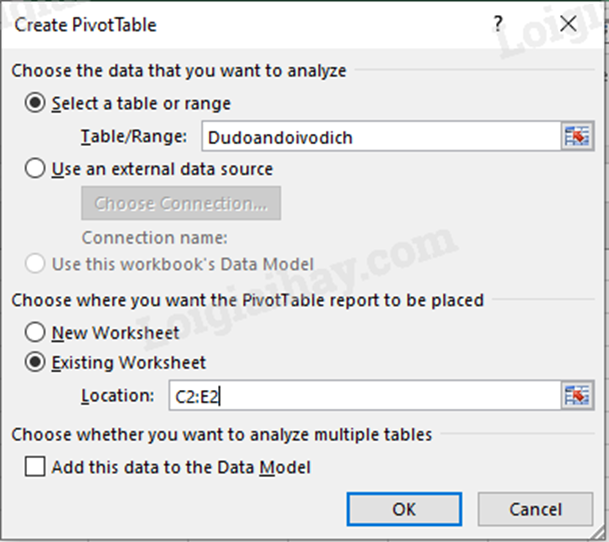
Task: Click the Location field containing C2:E2
Action: [x=365, y=396]
